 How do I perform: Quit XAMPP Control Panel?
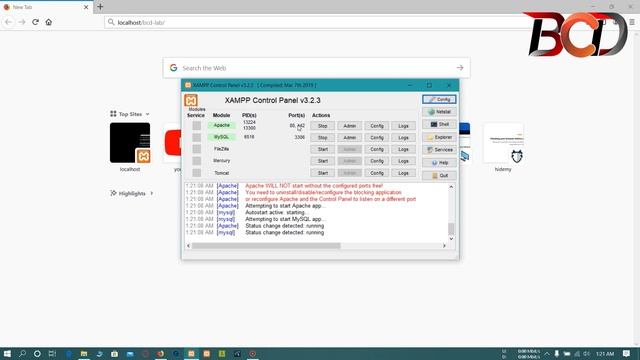[439, 176]
